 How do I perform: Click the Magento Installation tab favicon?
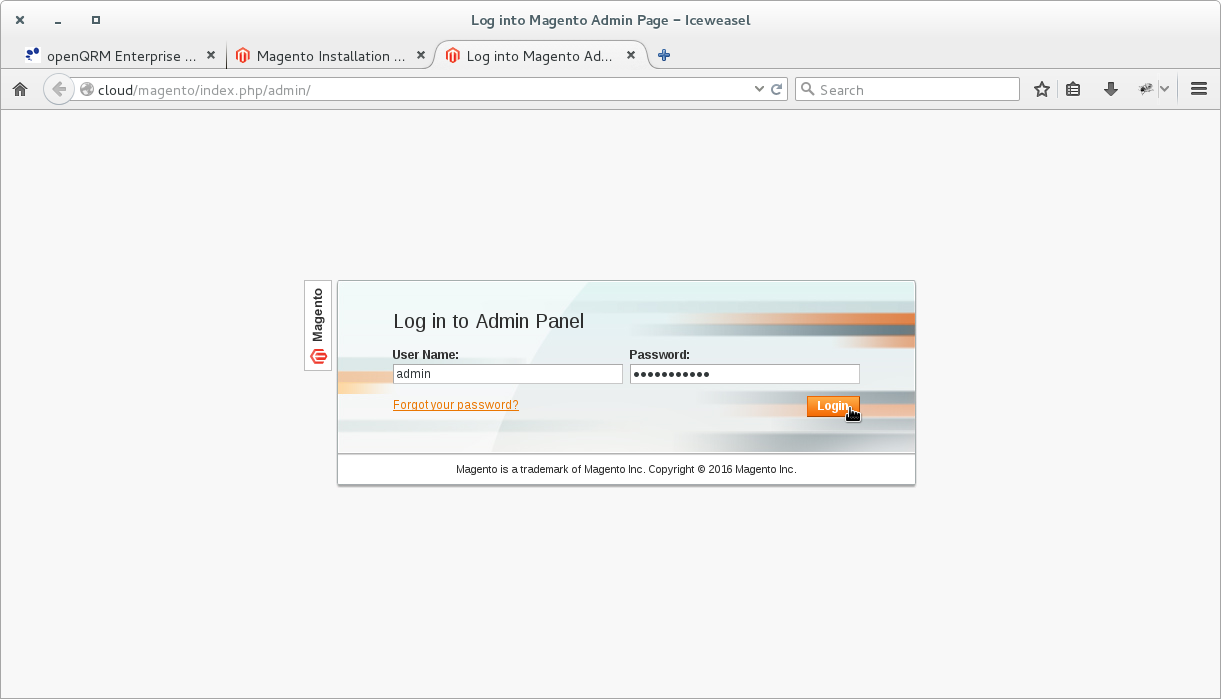pos(242,56)
